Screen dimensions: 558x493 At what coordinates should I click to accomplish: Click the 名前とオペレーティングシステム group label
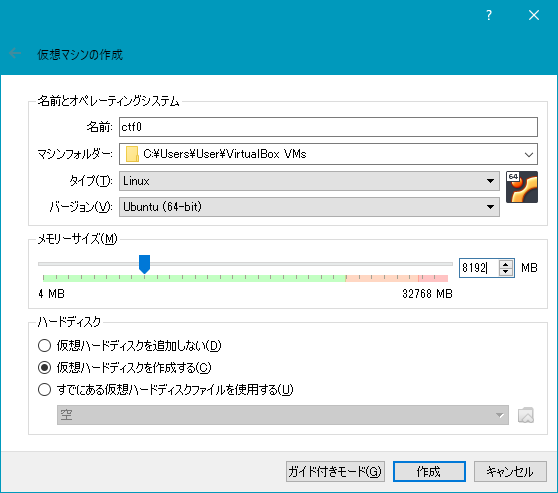(x=109, y=101)
